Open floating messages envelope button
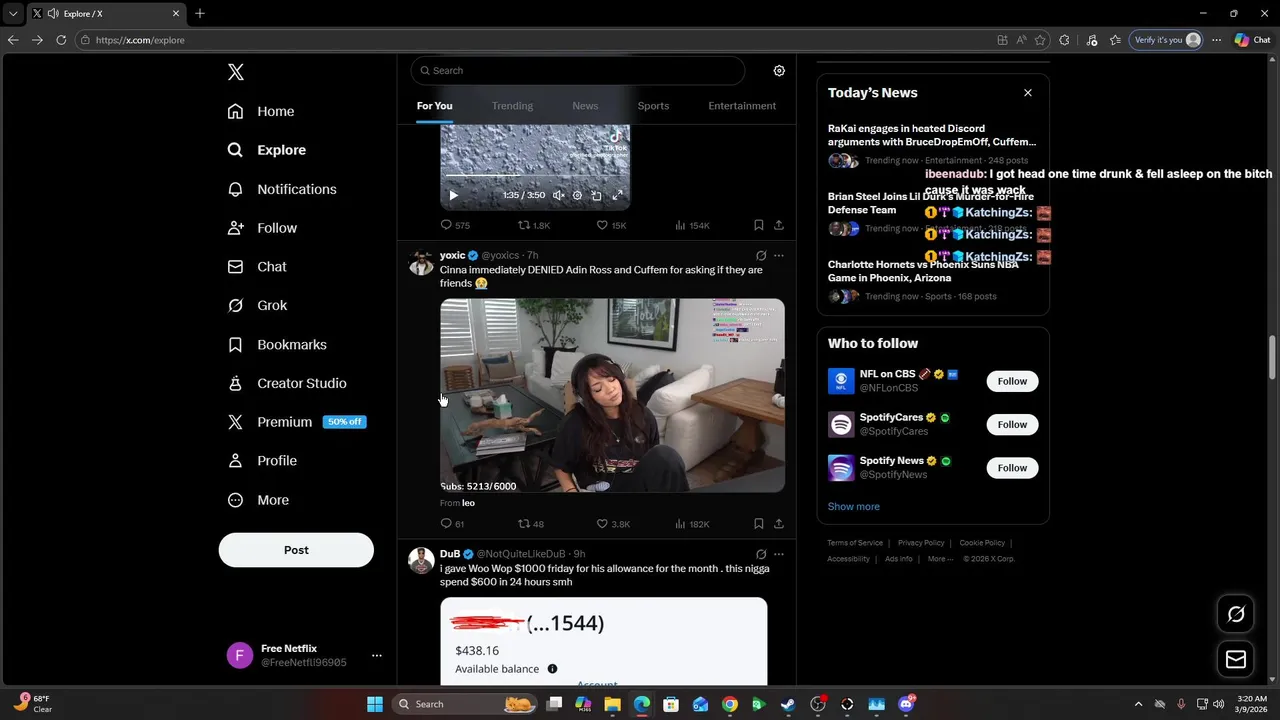 click(1236, 659)
